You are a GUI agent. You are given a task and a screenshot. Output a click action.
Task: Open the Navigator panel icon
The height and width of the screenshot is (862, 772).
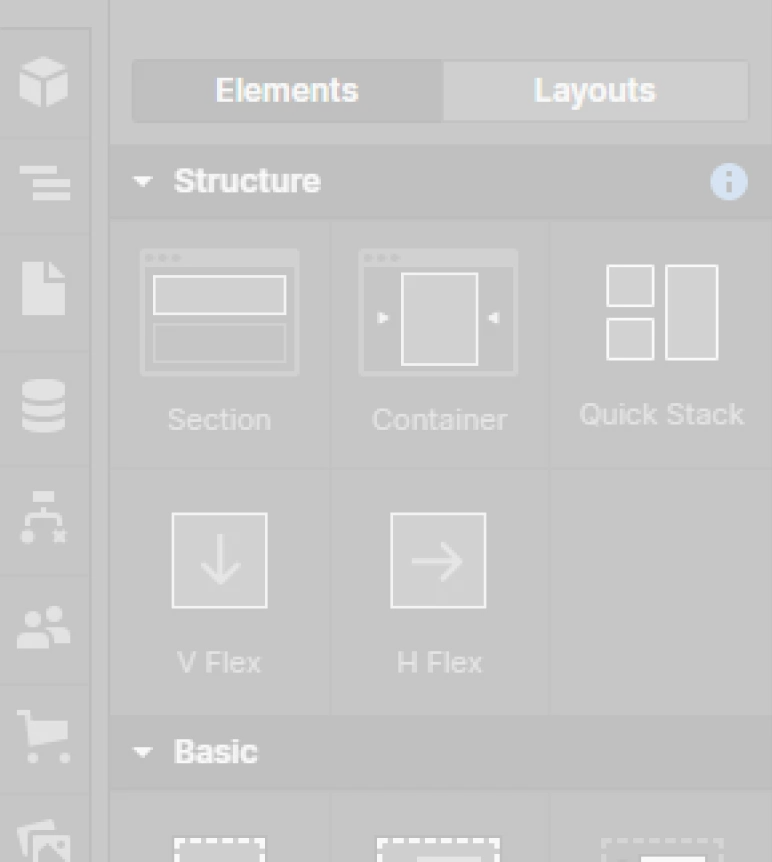tap(44, 183)
